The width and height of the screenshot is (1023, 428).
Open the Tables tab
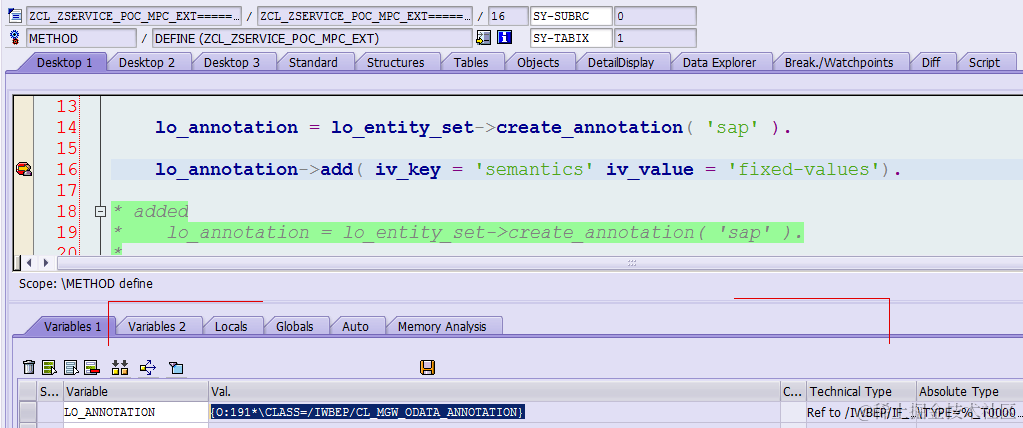click(x=471, y=63)
